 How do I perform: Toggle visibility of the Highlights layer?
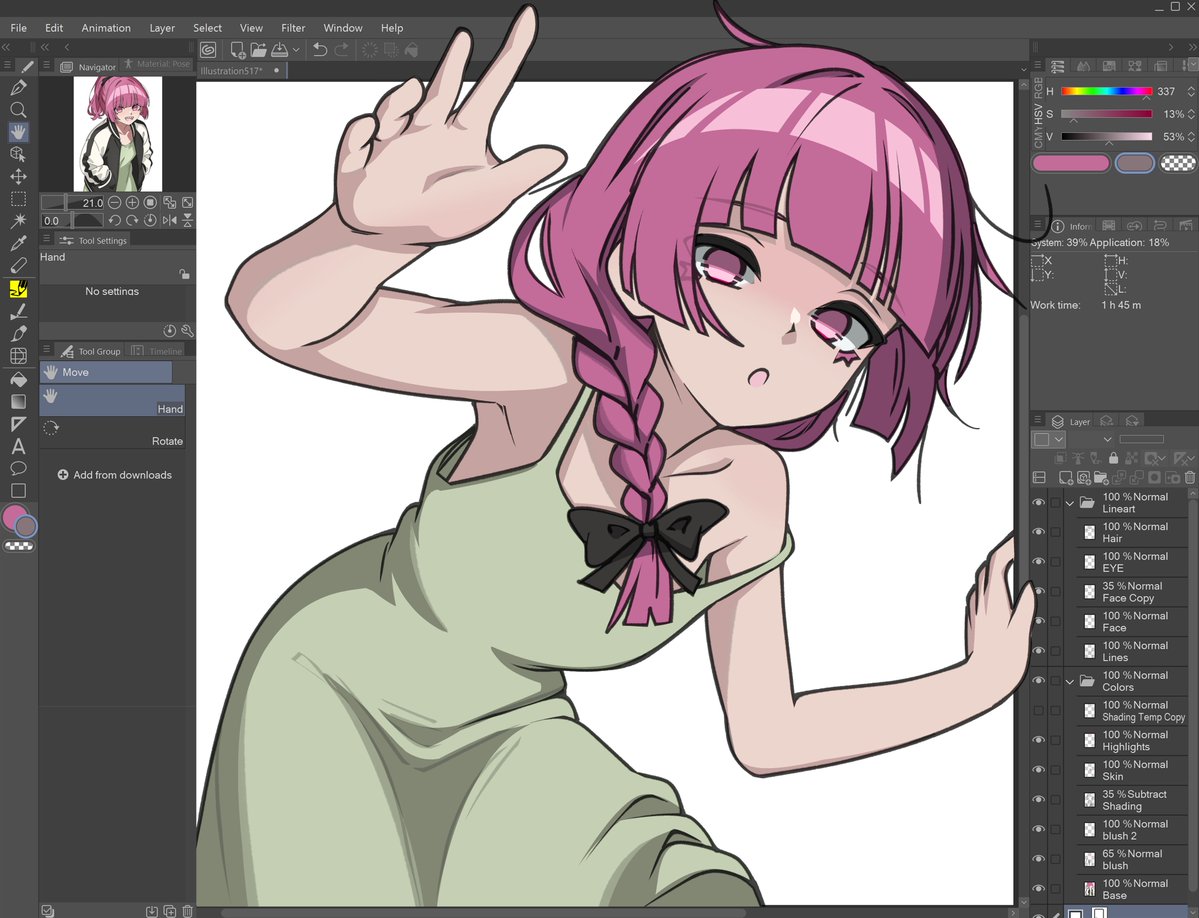pos(1038,741)
